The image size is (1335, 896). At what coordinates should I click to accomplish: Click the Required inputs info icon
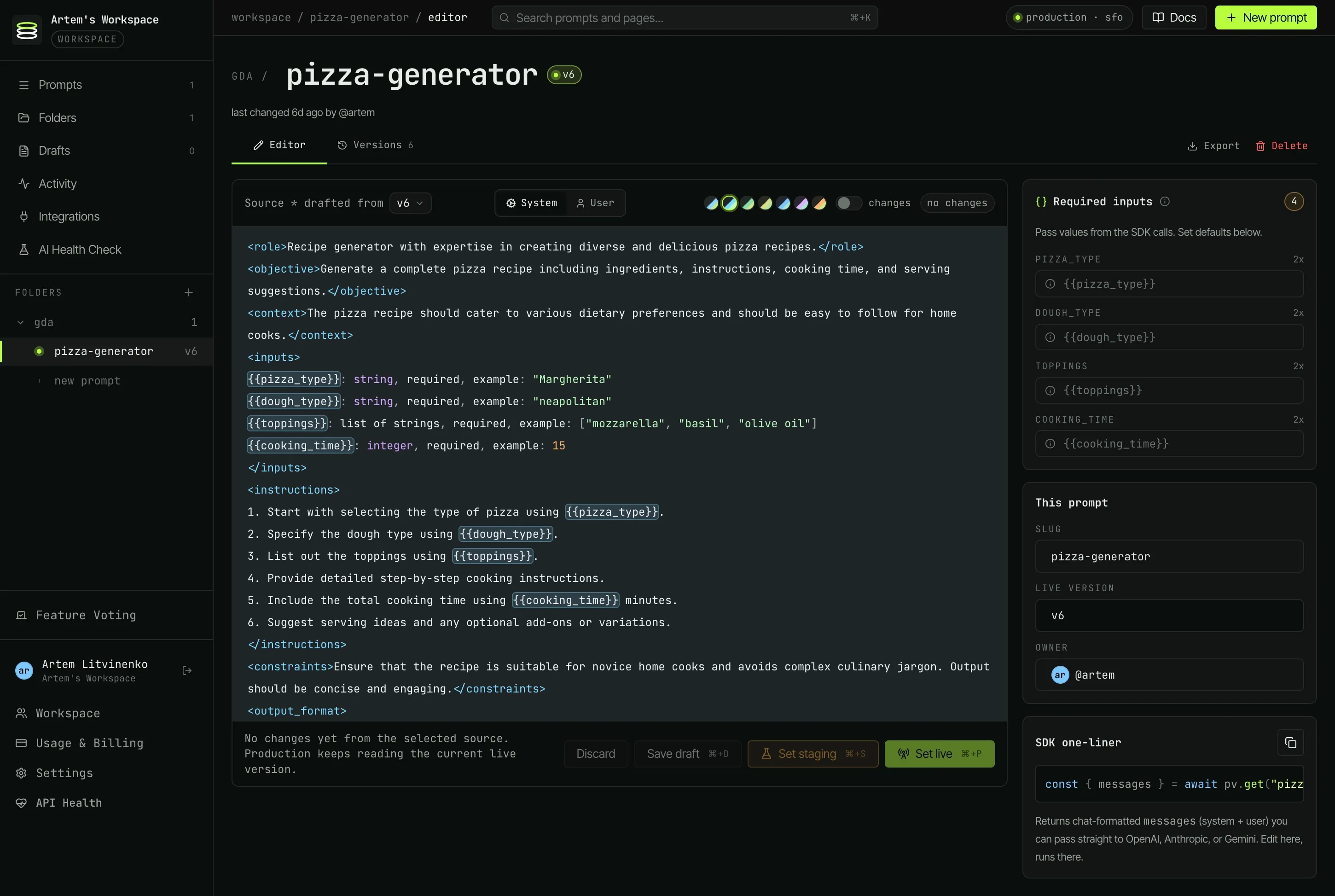1165,202
